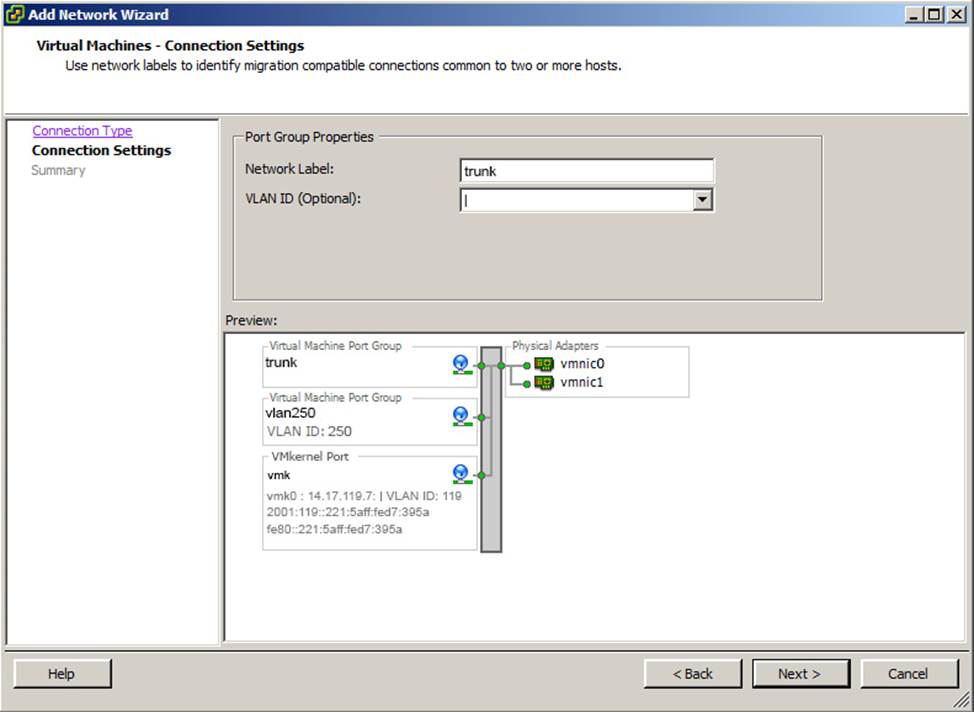This screenshot has height=712, width=974.
Task: Open the VLAN ID dropdown arrow
Action: [x=703, y=200]
